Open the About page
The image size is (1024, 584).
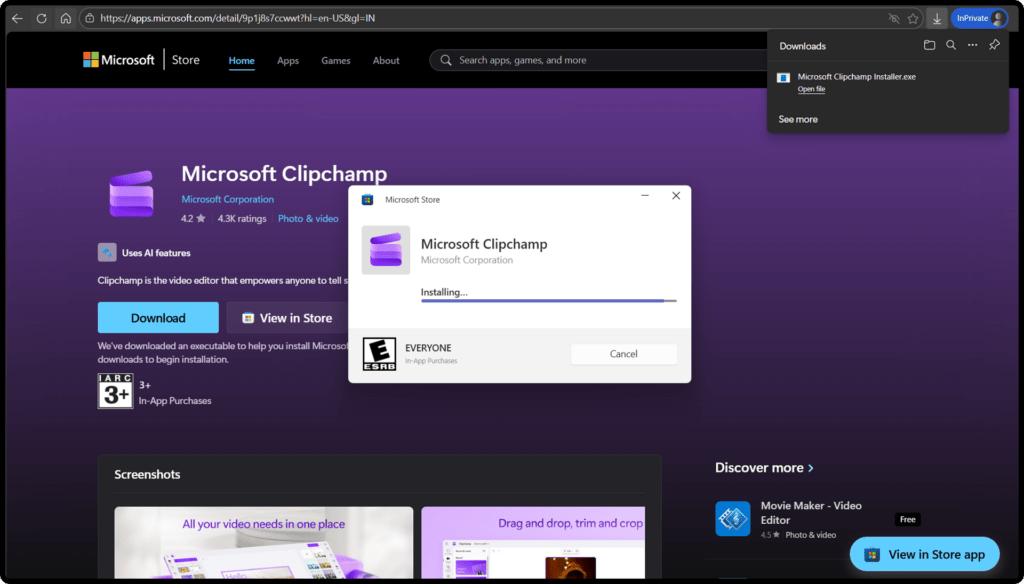pyautogui.click(x=386, y=60)
